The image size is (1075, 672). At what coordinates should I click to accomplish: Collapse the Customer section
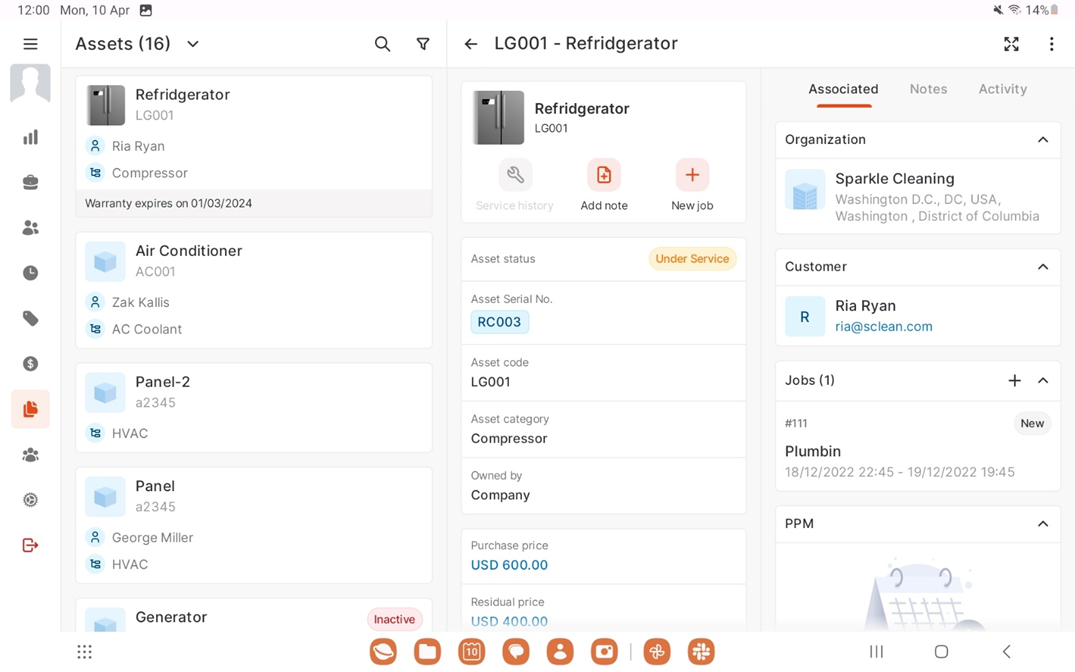[1042, 267]
